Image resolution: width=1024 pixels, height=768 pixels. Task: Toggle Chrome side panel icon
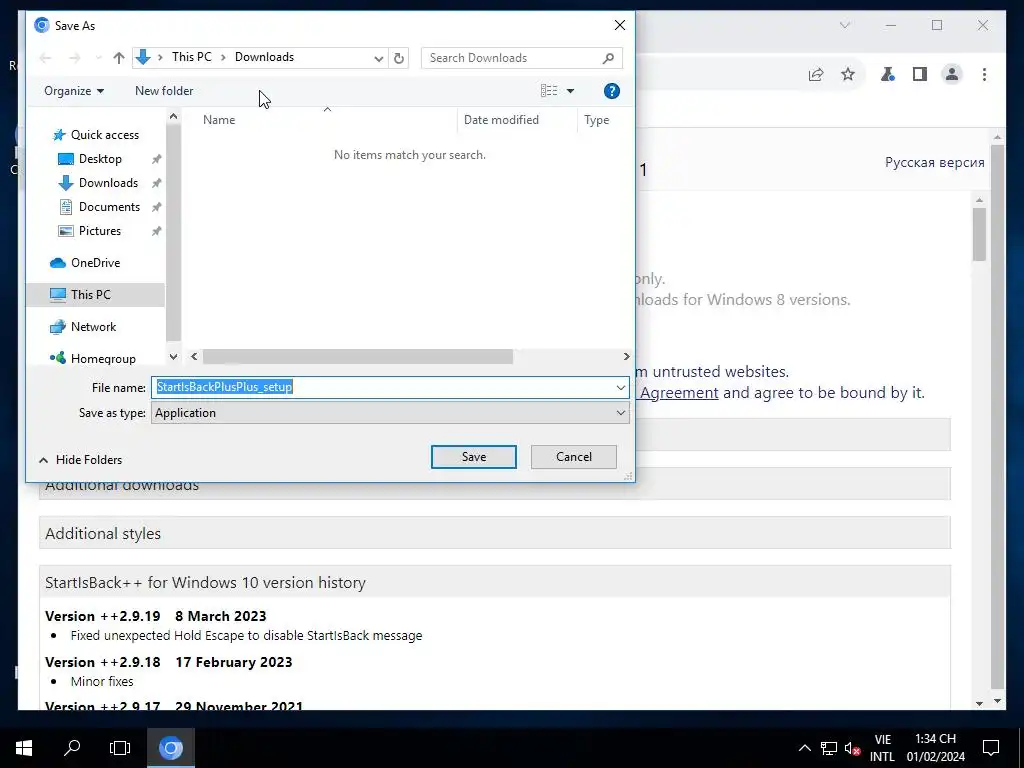coord(920,74)
